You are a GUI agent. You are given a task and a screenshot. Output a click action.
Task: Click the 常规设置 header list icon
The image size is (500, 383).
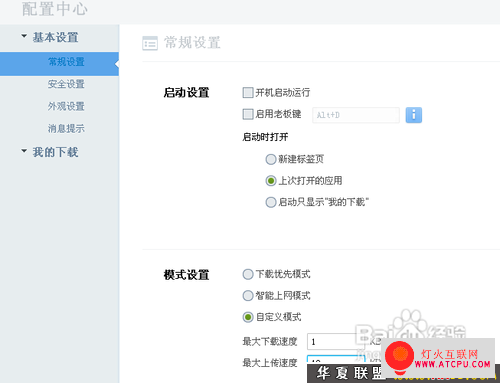pos(150,43)
